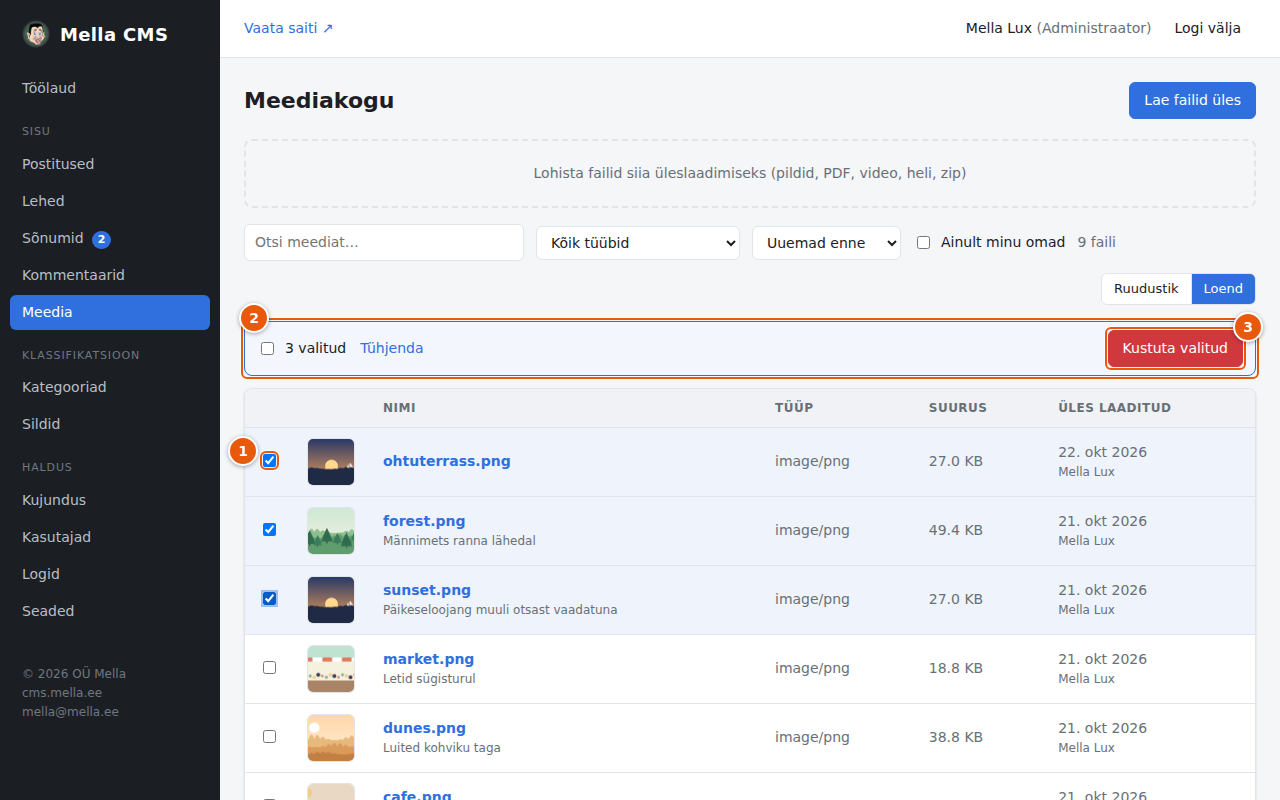Open Kategooriad in the sidebar
The height and width of the screenshot is (800, 1280).
click(x=110, y=387)
